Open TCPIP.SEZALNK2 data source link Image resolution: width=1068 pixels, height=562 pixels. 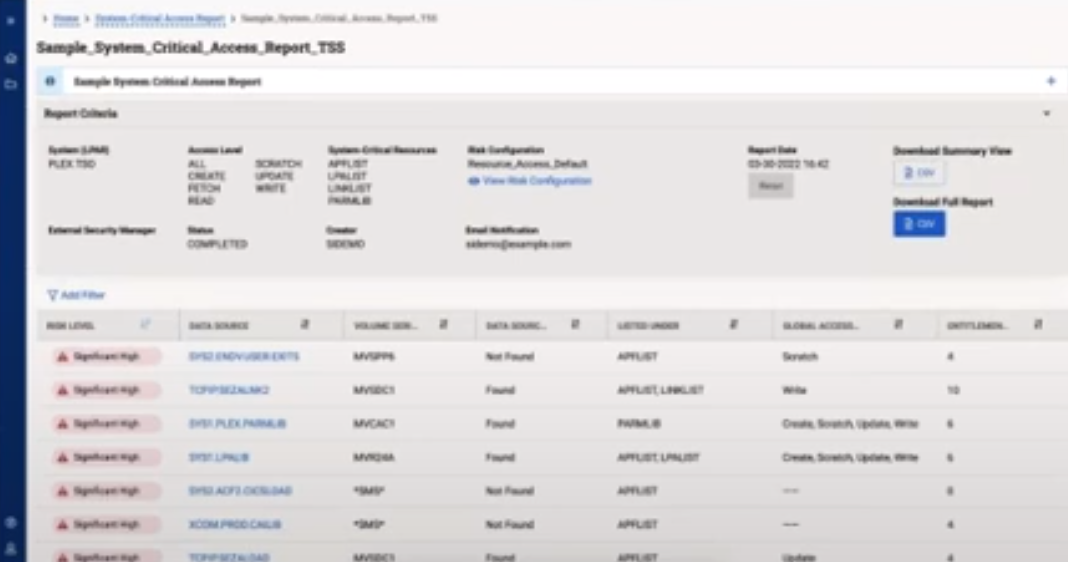click(x=229, y=390)
